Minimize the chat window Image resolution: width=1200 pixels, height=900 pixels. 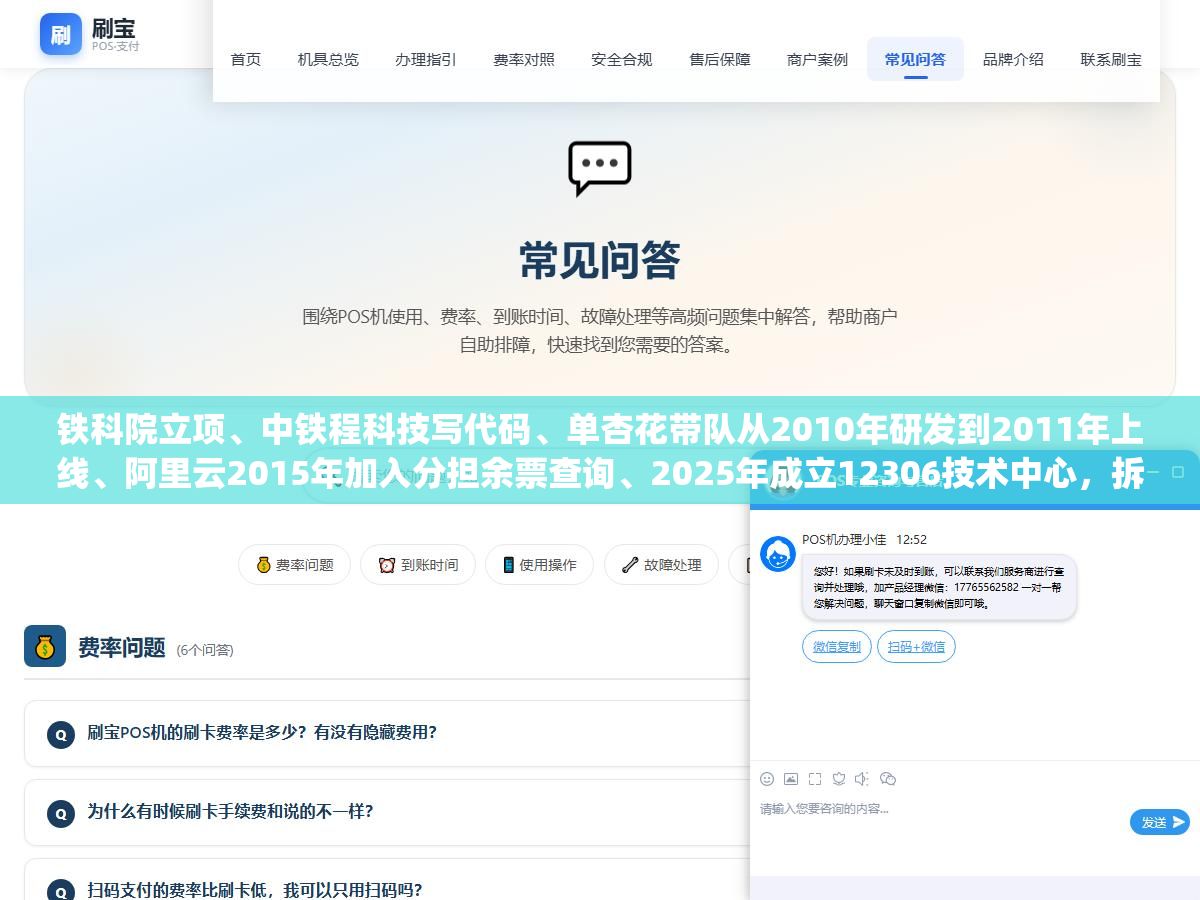(1154, 472)
